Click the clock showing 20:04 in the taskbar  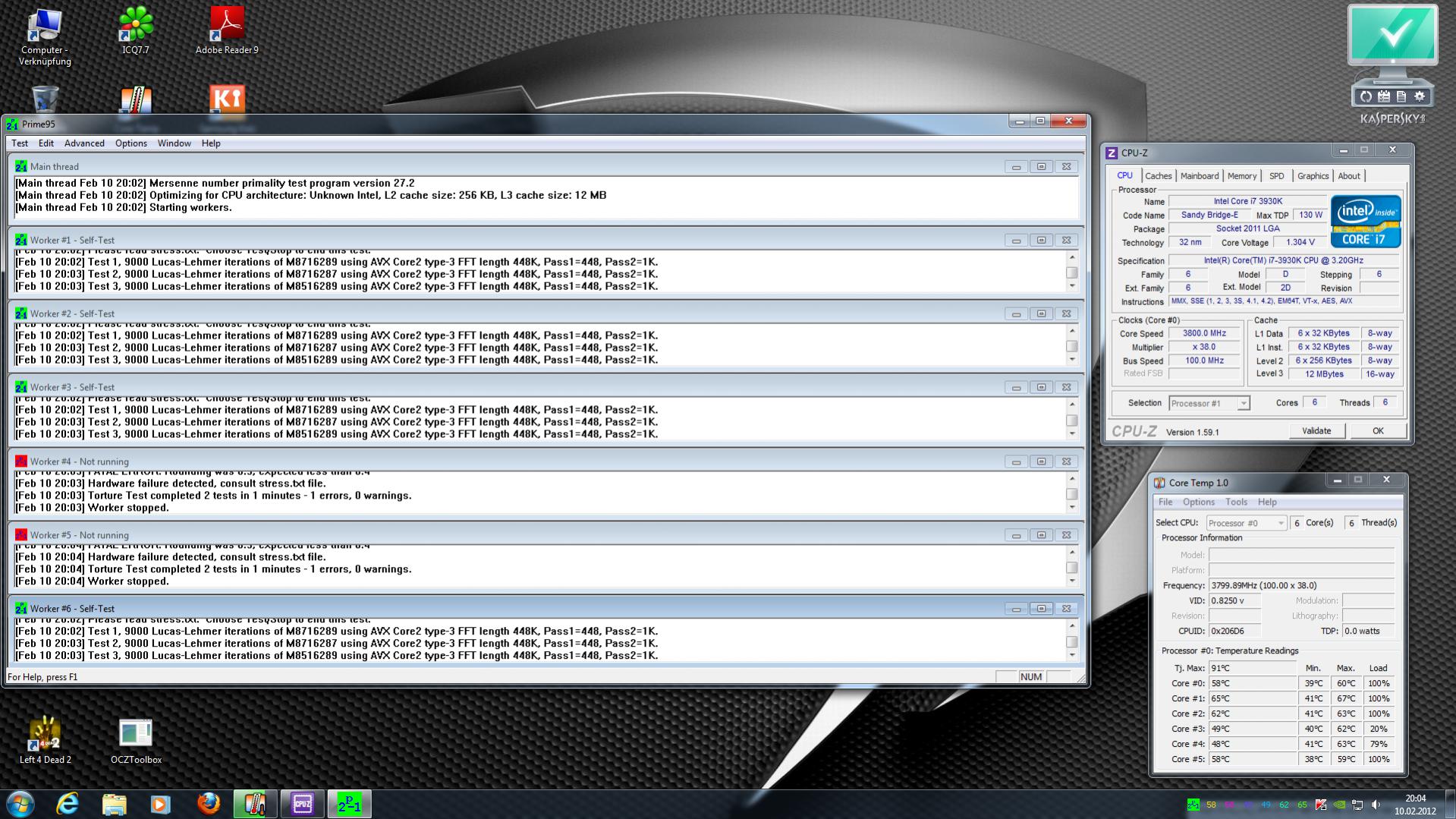pyautogui.click(x=1416, y=799)
